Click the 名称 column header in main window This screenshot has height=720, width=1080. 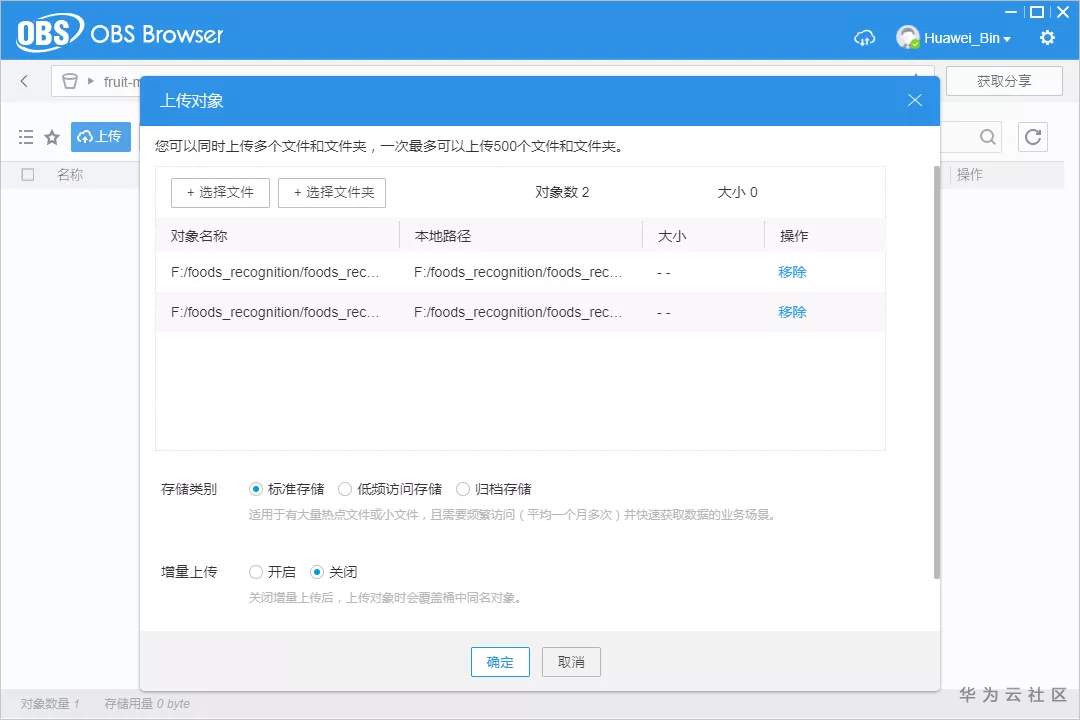tap(70, 174)
